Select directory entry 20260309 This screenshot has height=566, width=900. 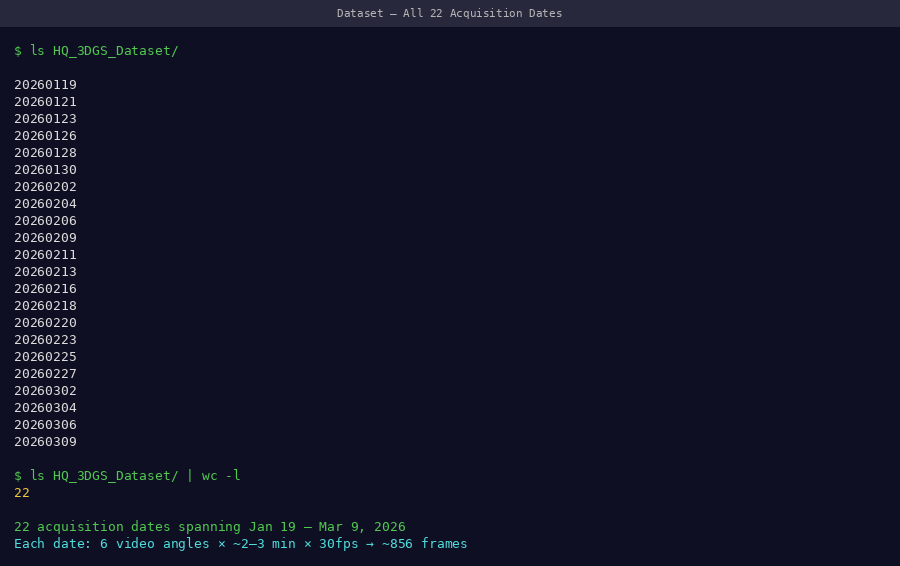[45, 442]
